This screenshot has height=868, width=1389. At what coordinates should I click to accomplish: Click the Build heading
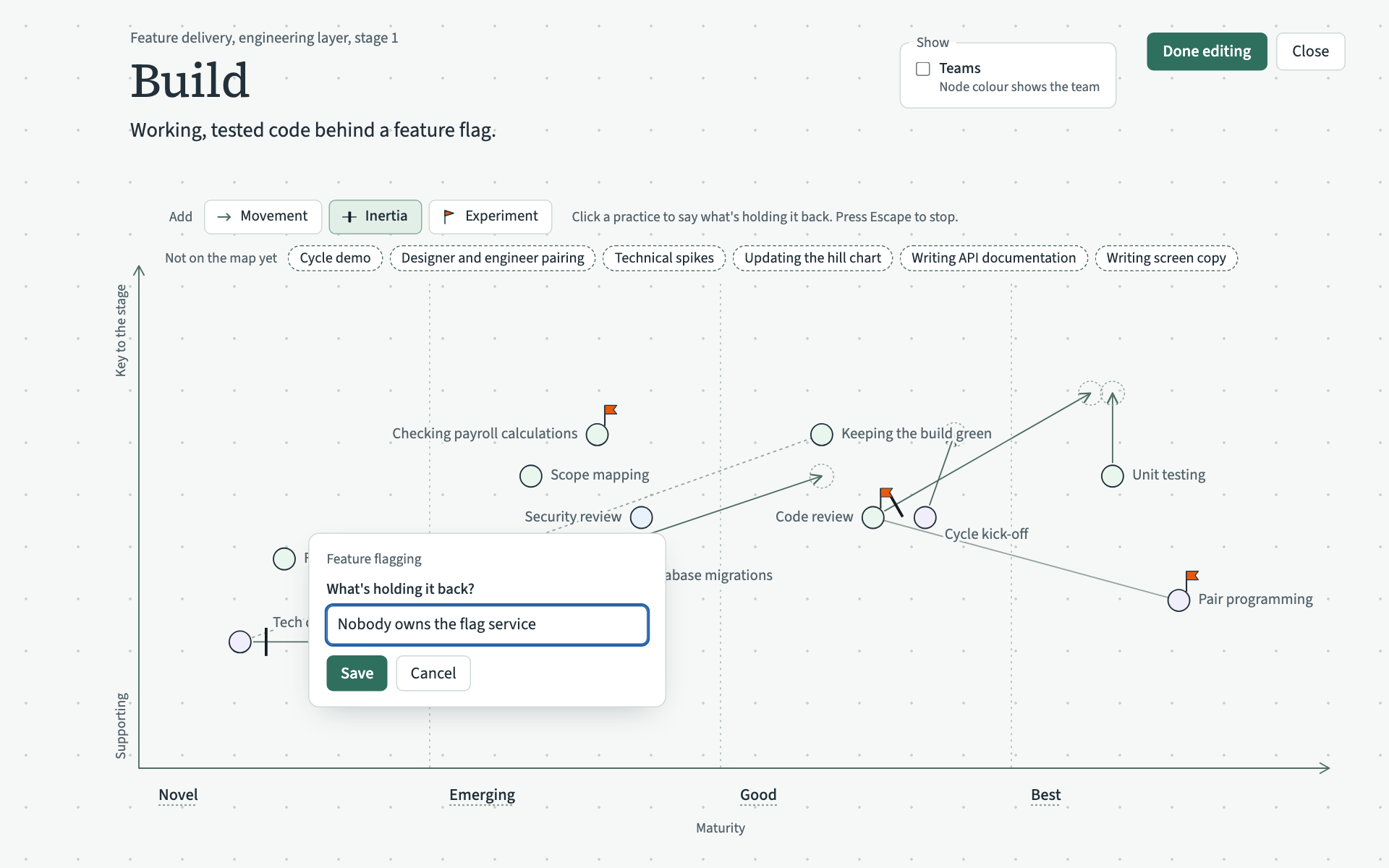pos(190,80)
